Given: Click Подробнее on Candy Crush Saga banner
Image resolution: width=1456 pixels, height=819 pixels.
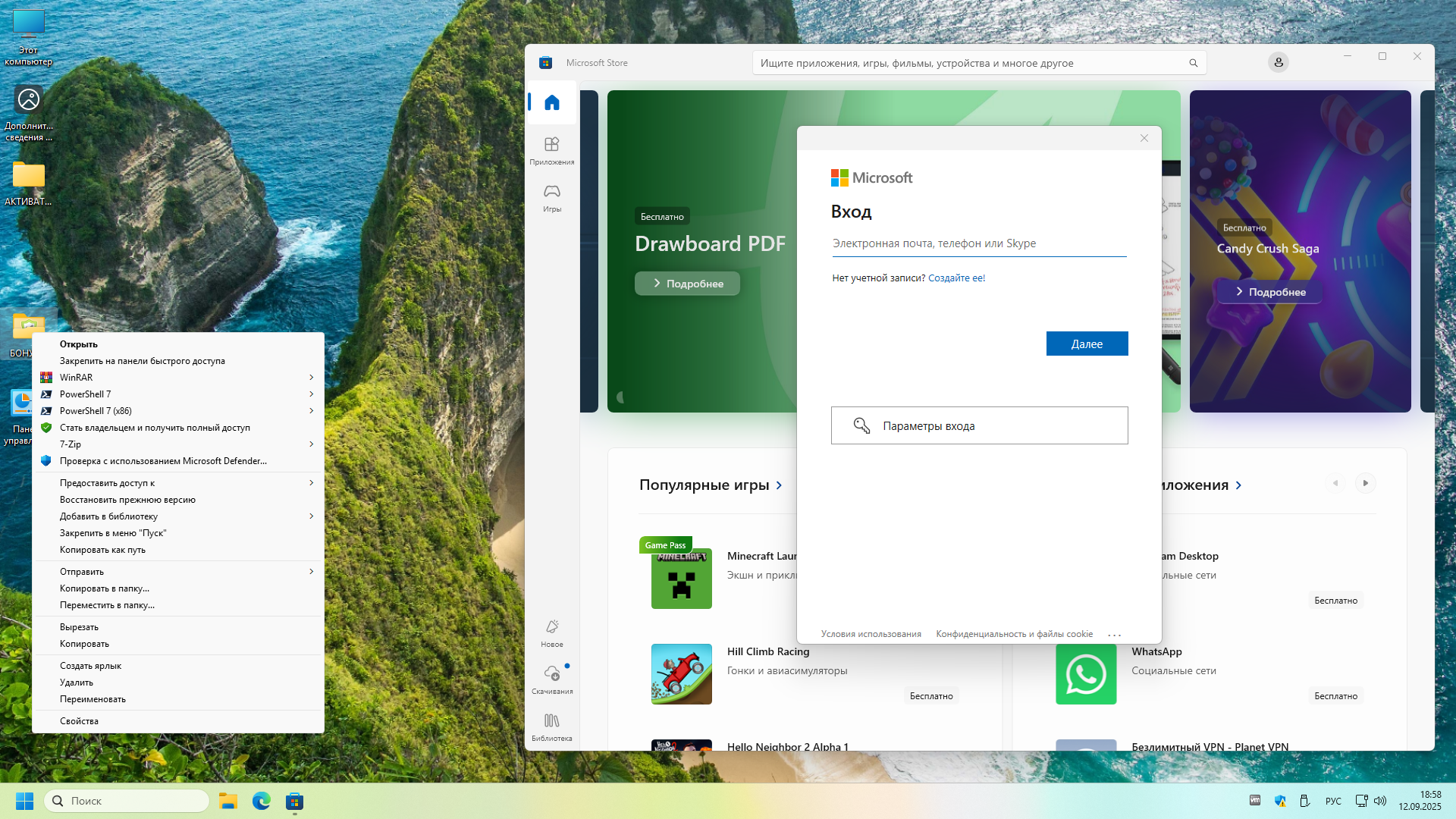Looking at the screenshot, I should click(1269, 292).
